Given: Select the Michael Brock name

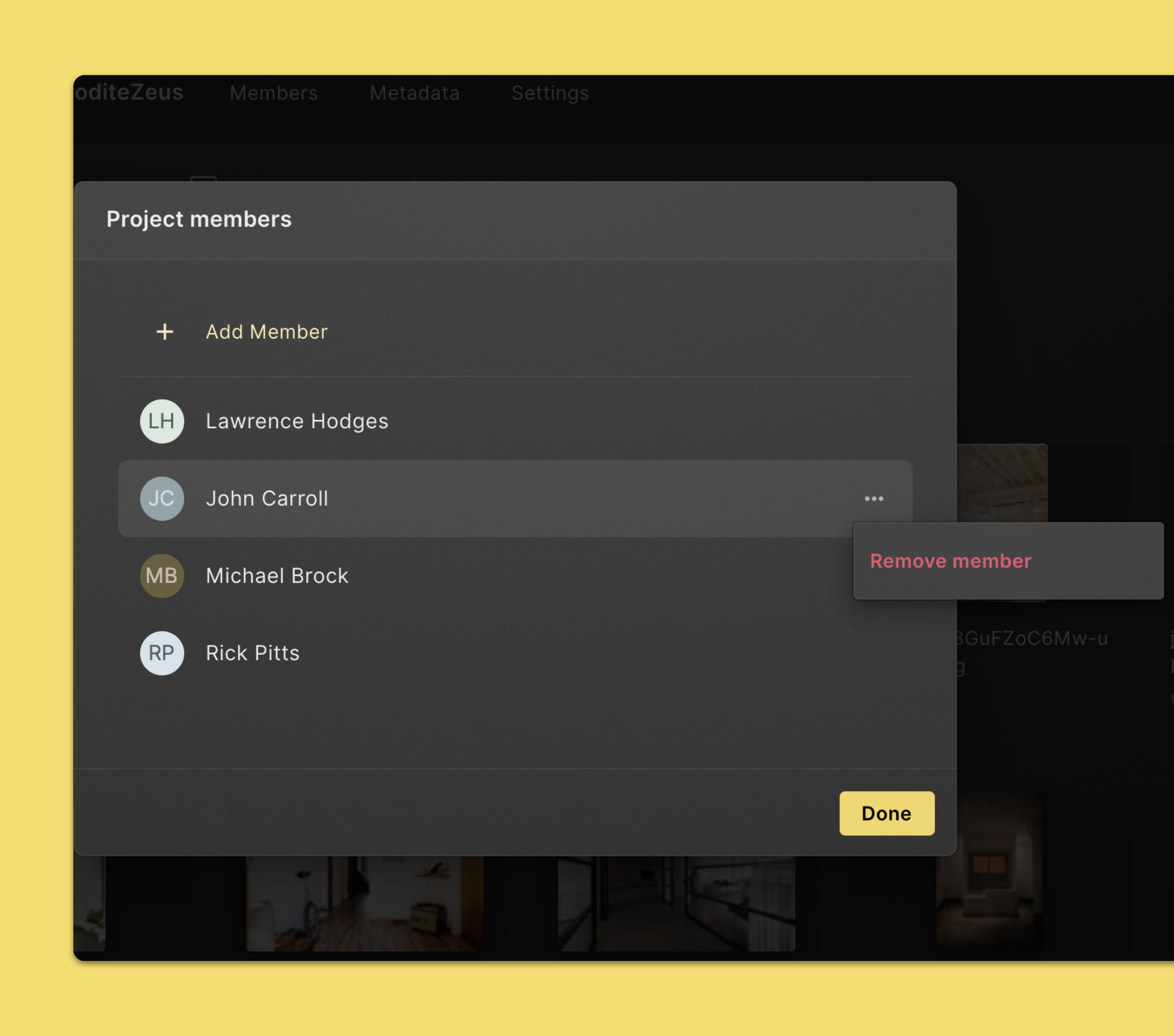Looking at the screenshot, I should 277,576.
